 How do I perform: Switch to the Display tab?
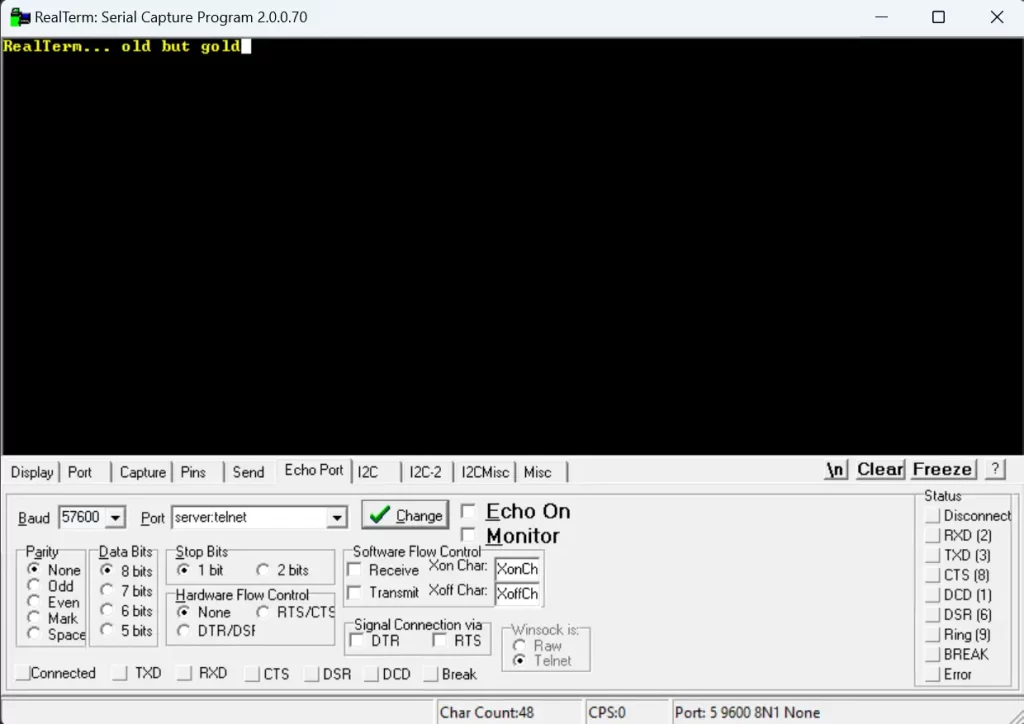point(32,472)
